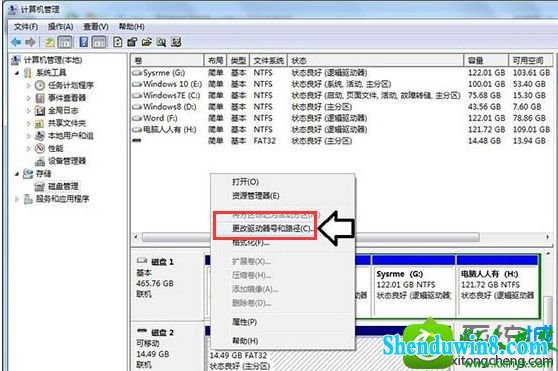
Task: Click the 共享文件夹 folder icon
Action: [40, 123]
